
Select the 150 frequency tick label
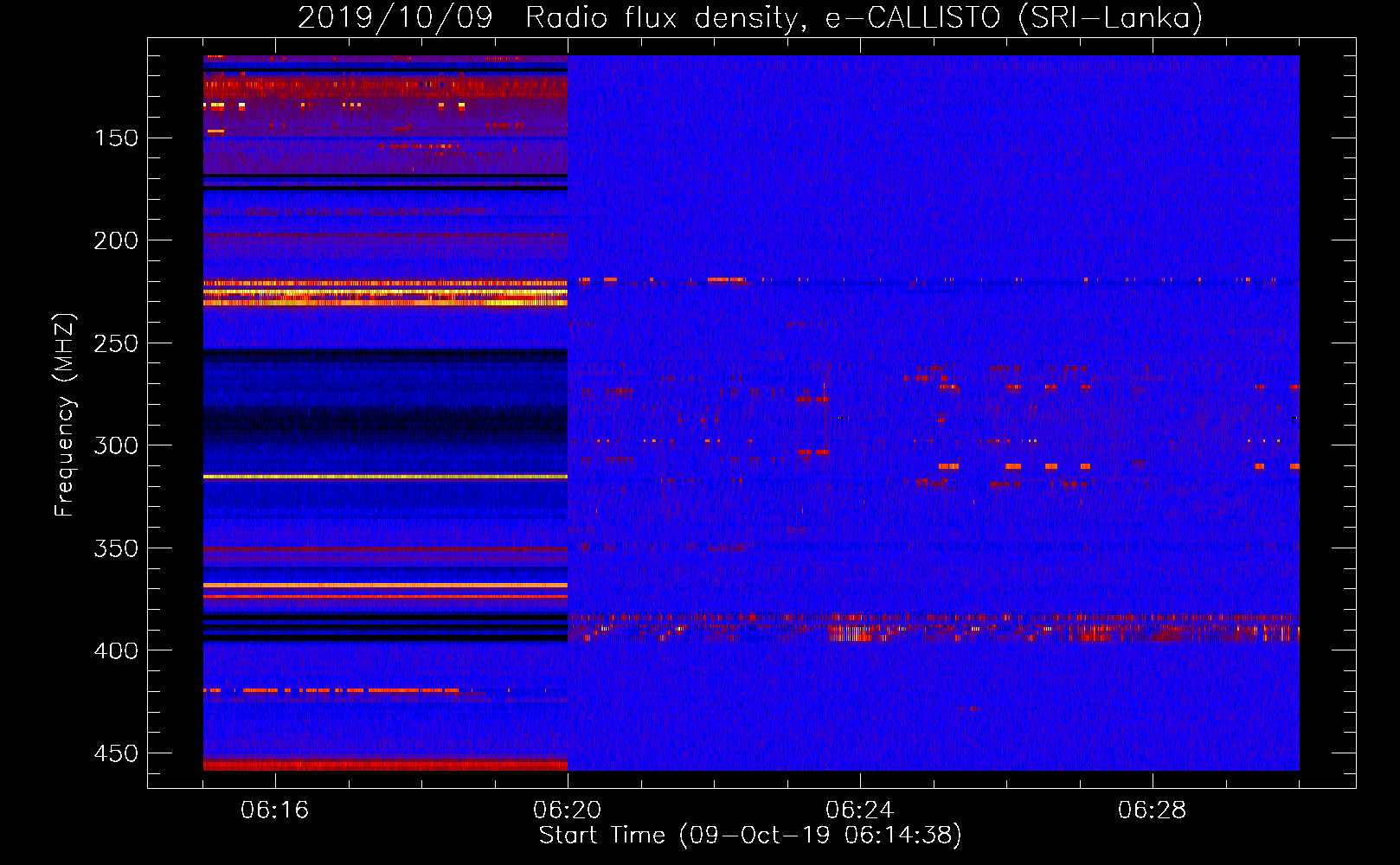pos(116,138)
